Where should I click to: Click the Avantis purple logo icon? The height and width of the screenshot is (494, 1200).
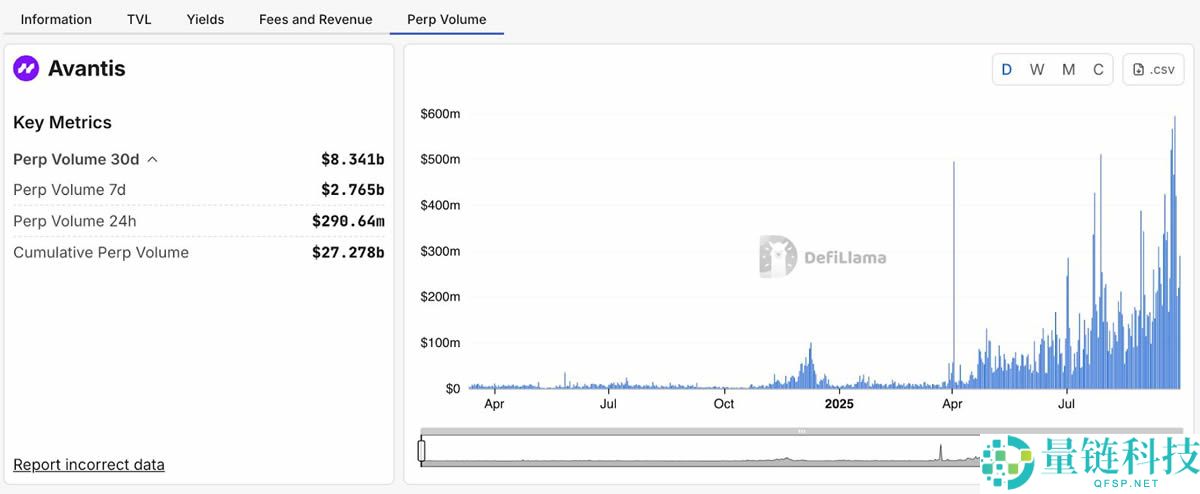coord(26,69)
